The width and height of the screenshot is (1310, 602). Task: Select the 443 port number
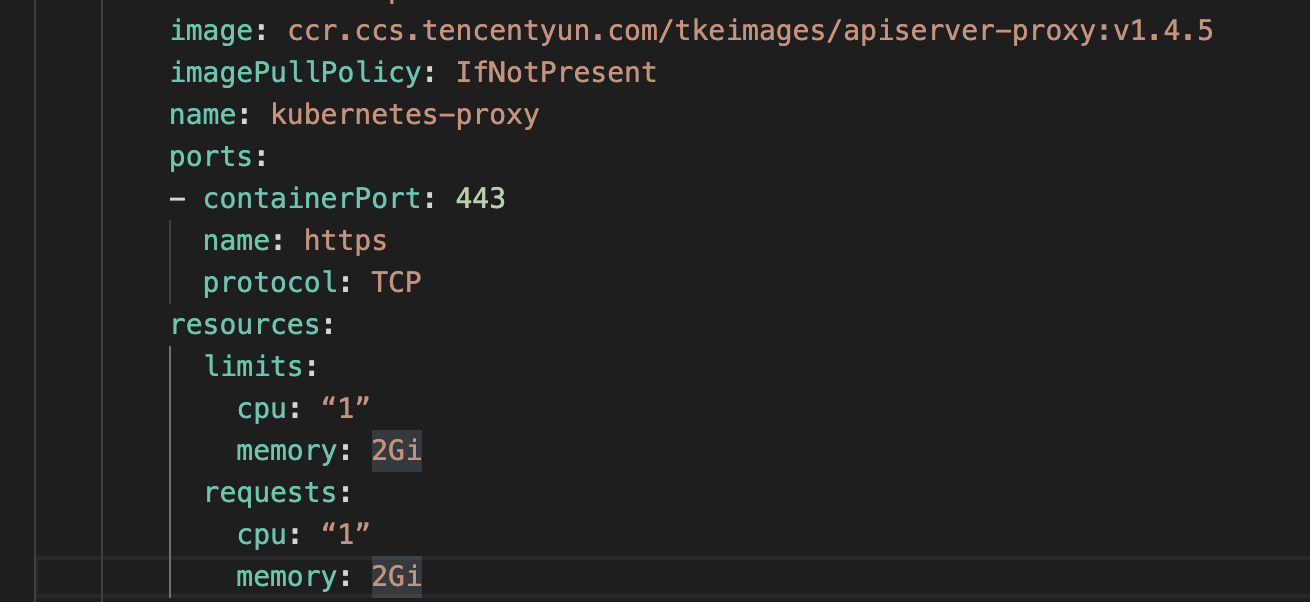pos(480,199)
